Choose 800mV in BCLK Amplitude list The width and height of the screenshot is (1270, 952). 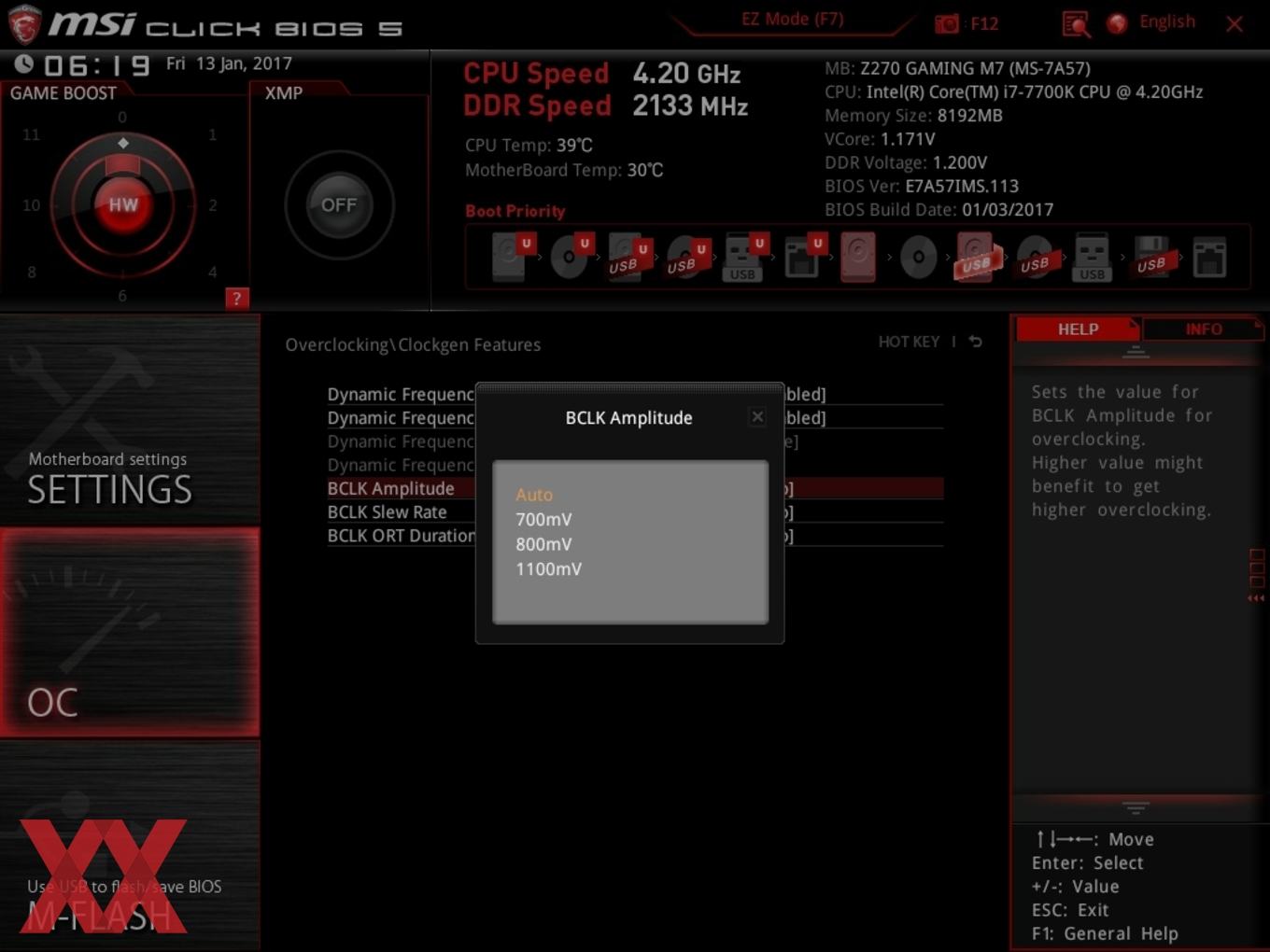(x=543, y=544)
